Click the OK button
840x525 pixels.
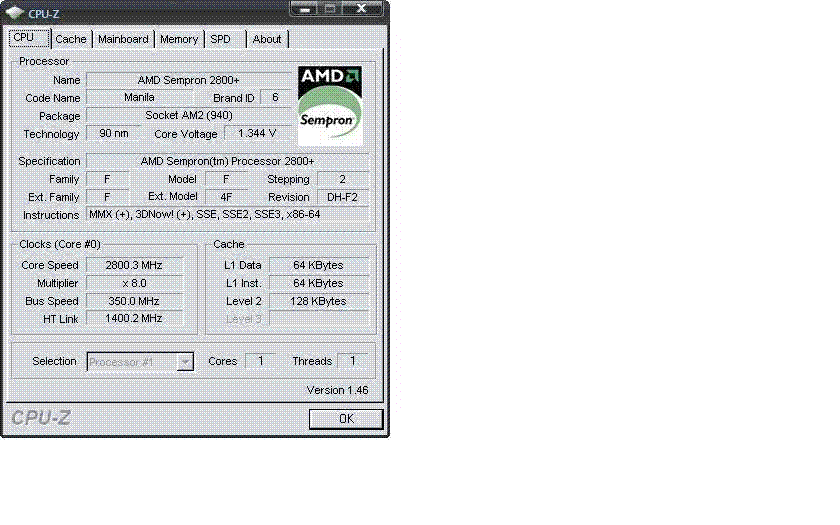[x=346, y=418]
